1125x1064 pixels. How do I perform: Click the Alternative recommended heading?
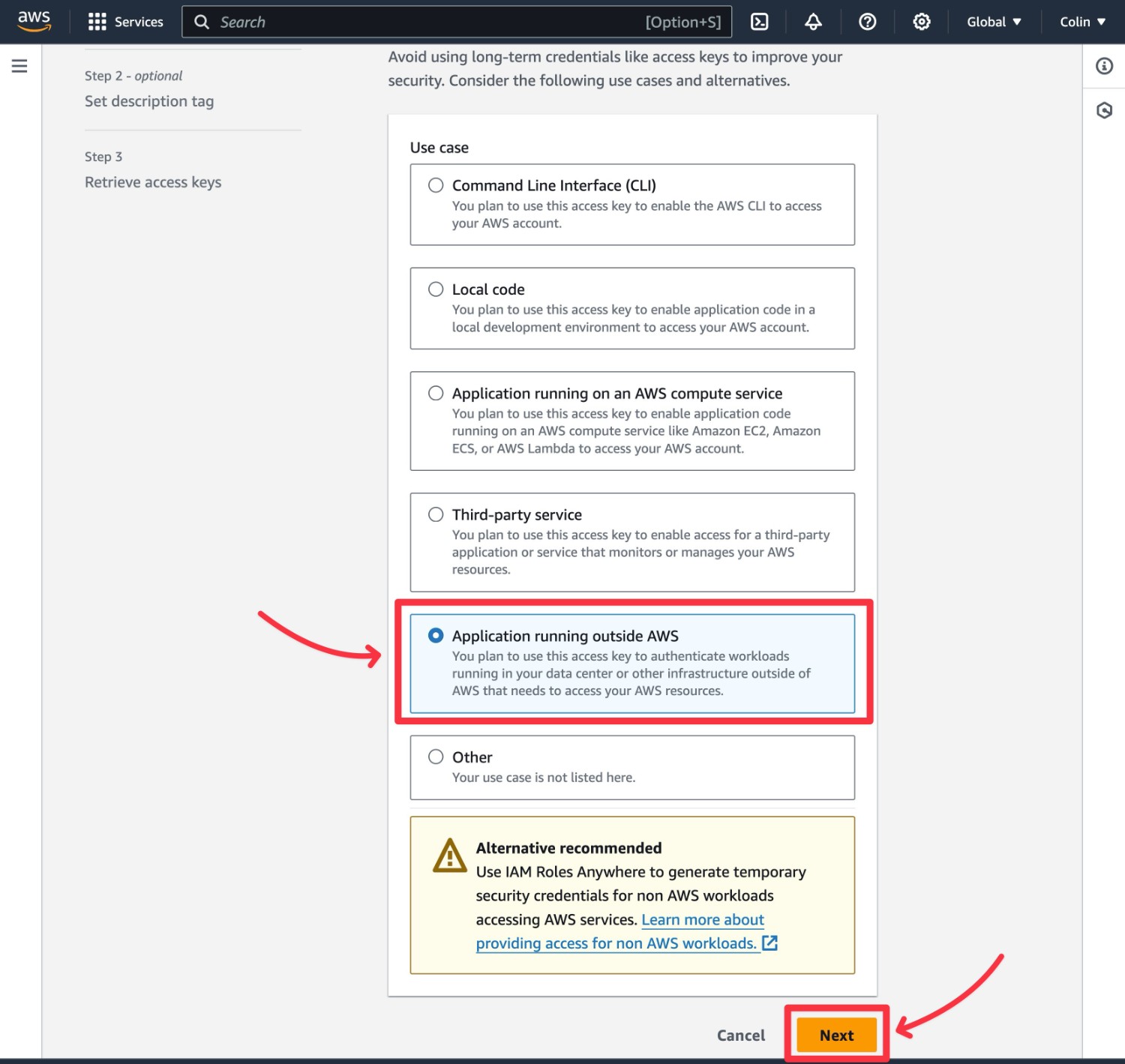(x=568, y=848)
